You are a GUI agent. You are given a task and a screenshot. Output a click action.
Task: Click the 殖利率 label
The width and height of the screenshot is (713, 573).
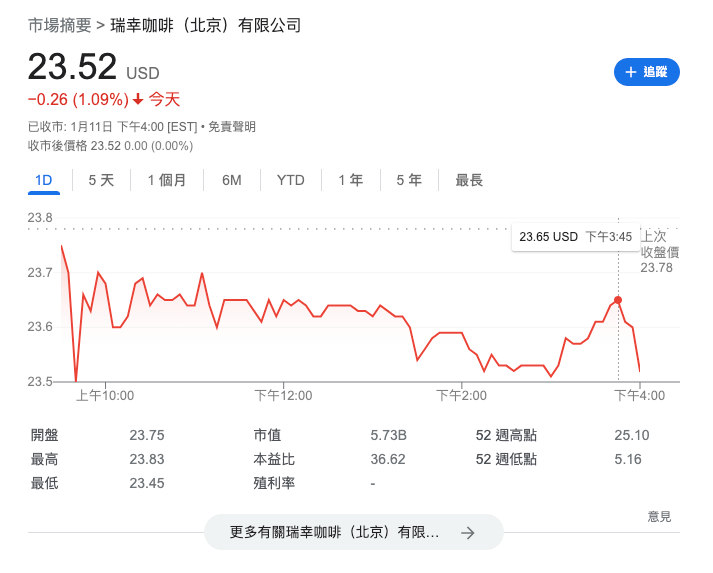[274, 483]
